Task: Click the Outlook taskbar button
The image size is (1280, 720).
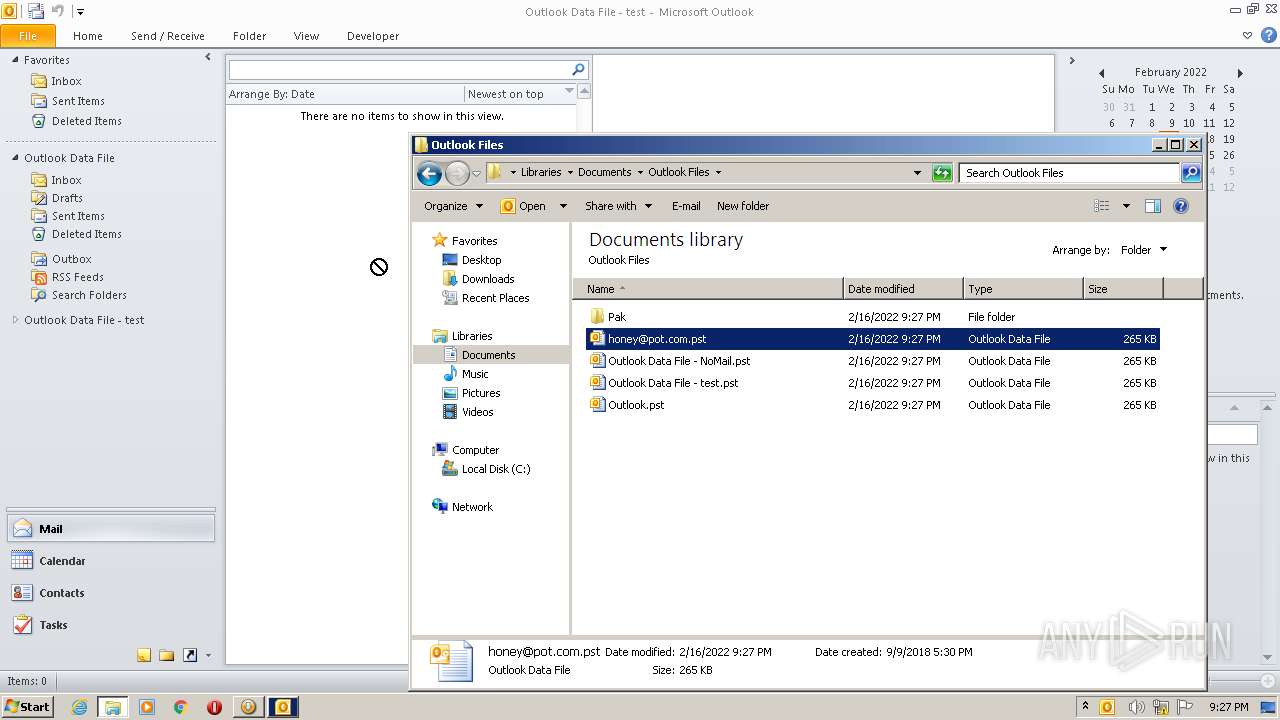Action: [x=283, y=707]
